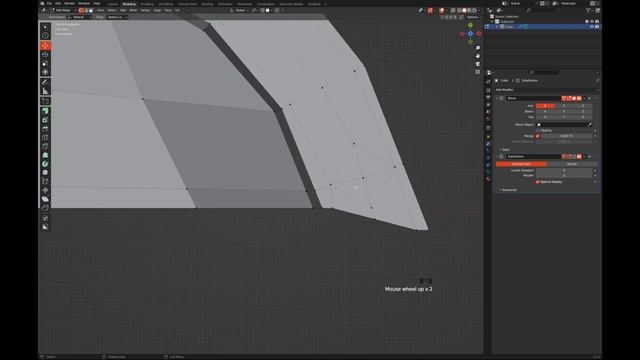The width and height of the screenshot is (640, 360).
Task: Hide the Collection with eye icon
Action: 591,21
